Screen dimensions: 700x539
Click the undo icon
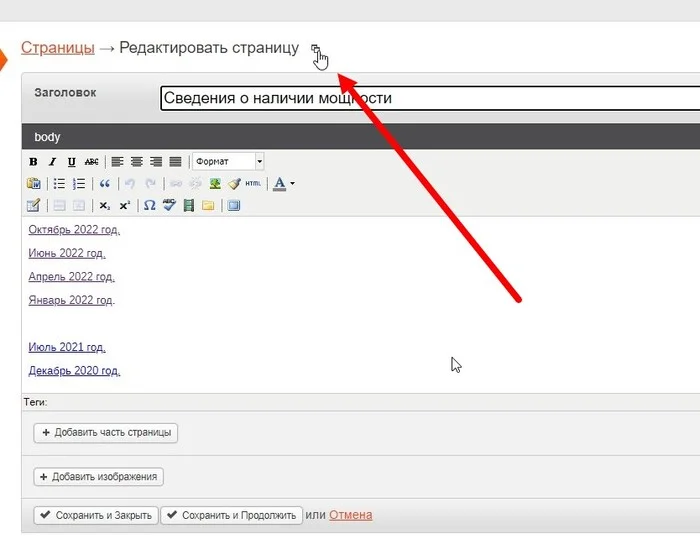130,184
